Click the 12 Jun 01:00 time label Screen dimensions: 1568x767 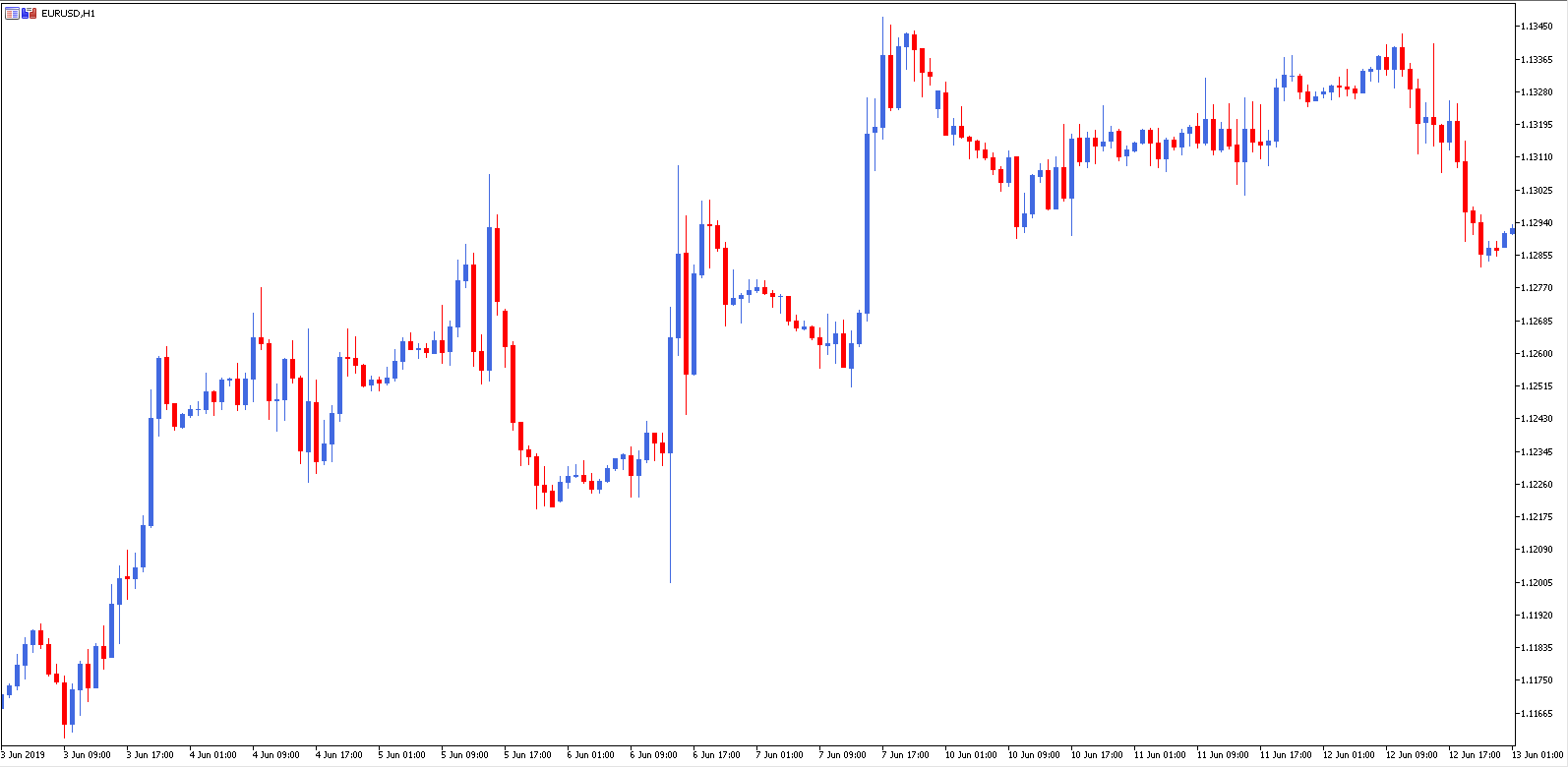[x=1348, y=755]
